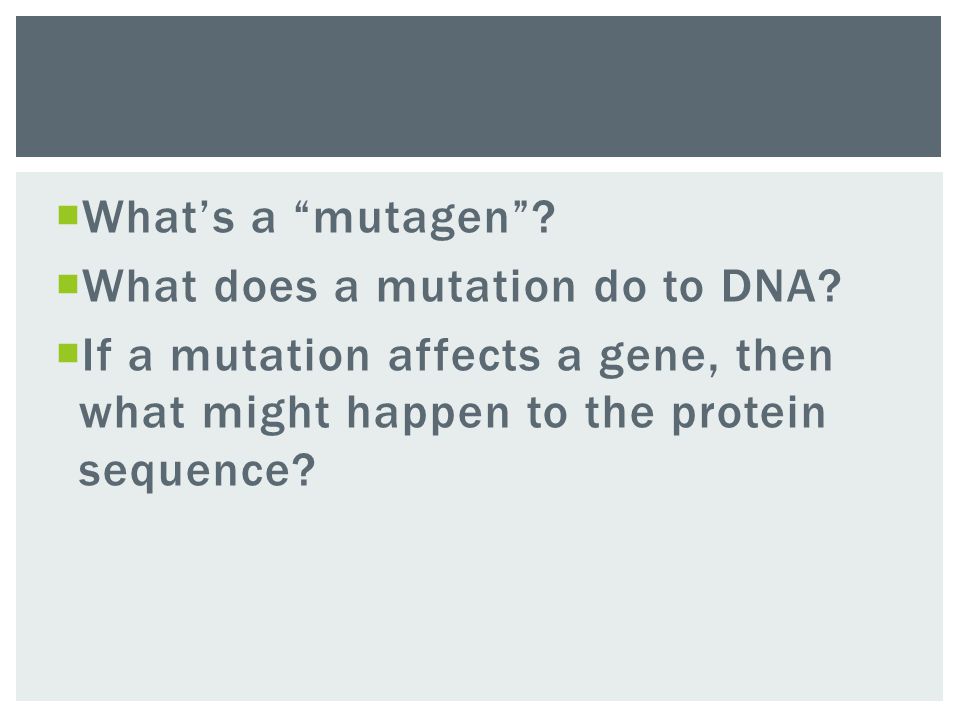Click the green bullet before "If a mutation"

68,354
